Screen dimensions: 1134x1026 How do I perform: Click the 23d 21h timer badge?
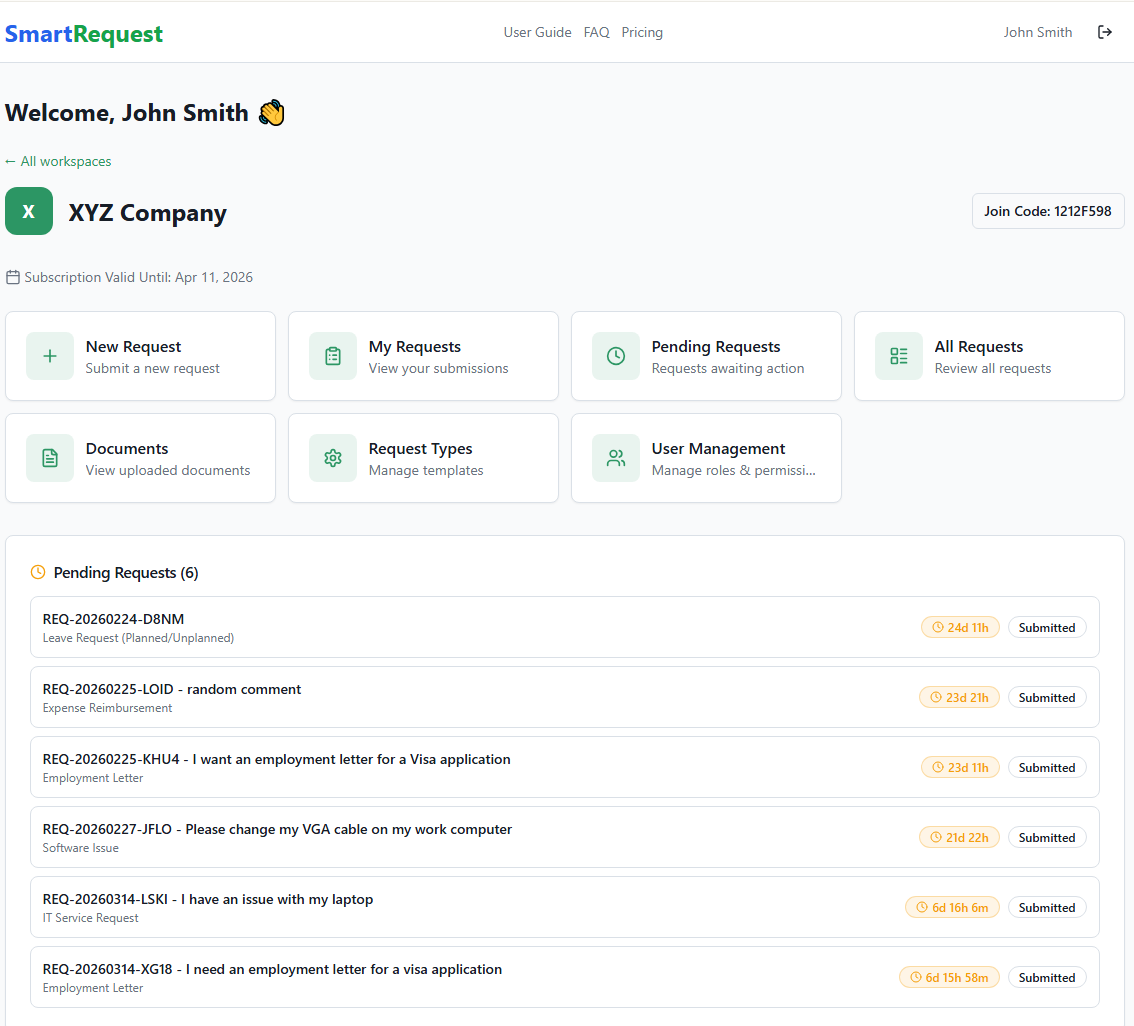pos(959,698)
